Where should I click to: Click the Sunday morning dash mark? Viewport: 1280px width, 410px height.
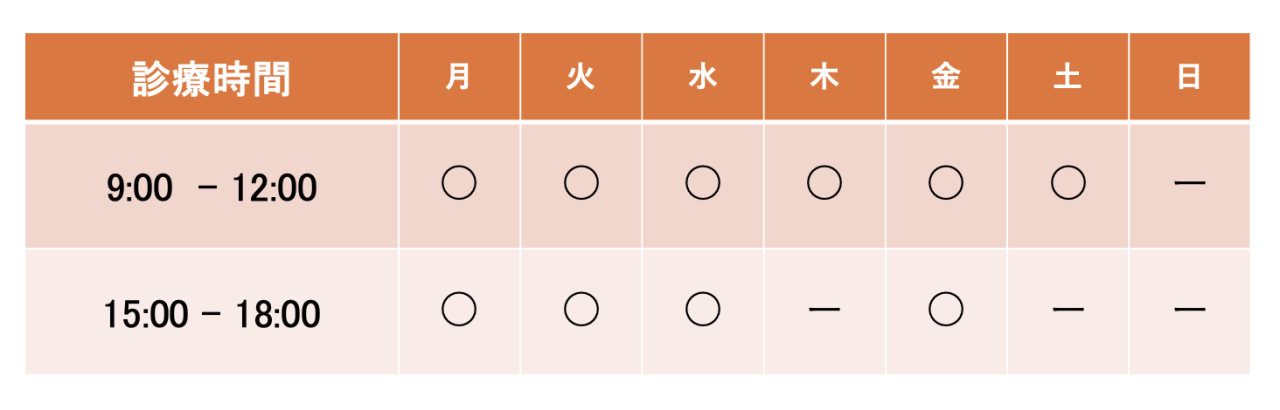click(1189, 185)
